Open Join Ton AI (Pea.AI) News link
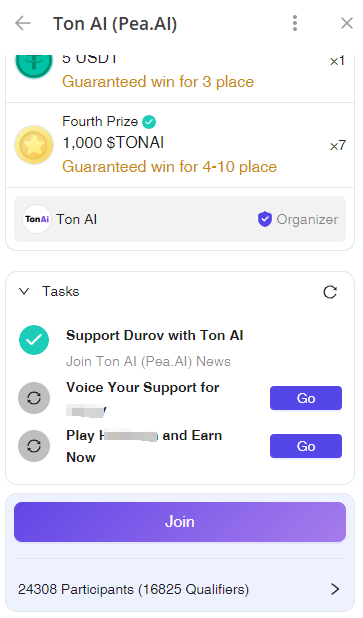The image size is (363, 618). click(148, 361)
